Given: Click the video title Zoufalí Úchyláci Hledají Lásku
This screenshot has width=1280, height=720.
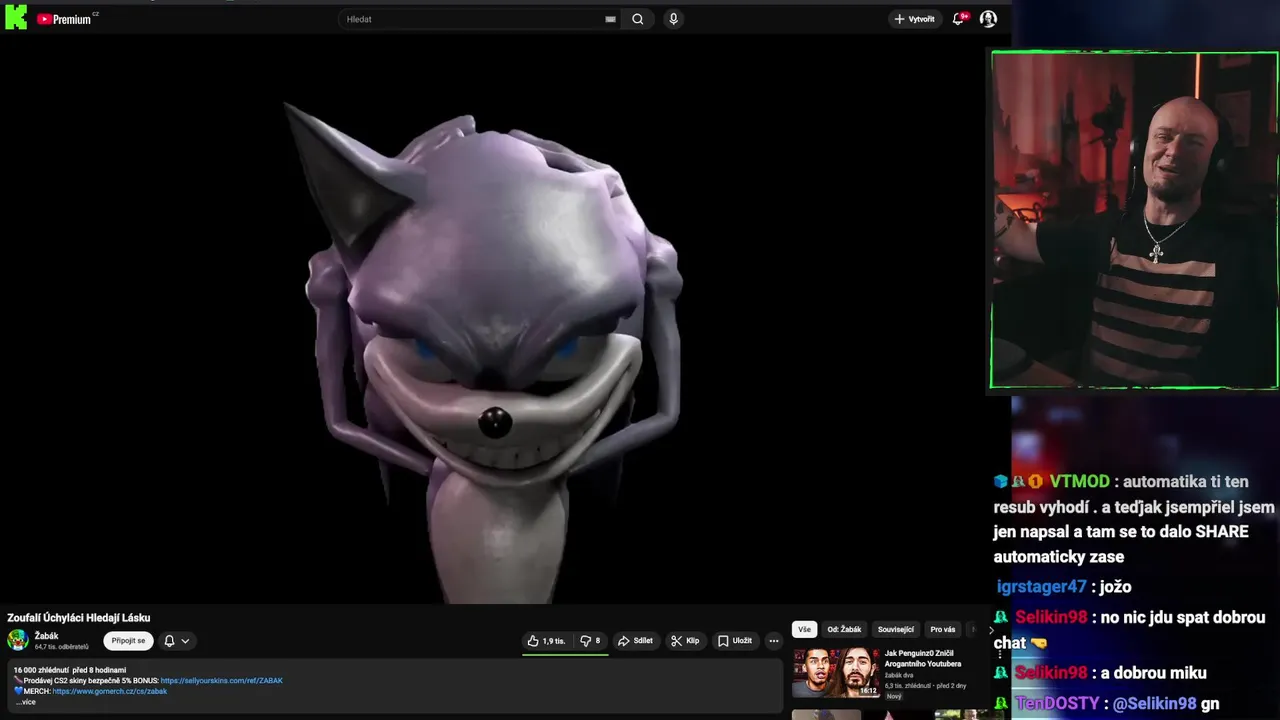Looking at the screenshot, I should pos(79,618).
